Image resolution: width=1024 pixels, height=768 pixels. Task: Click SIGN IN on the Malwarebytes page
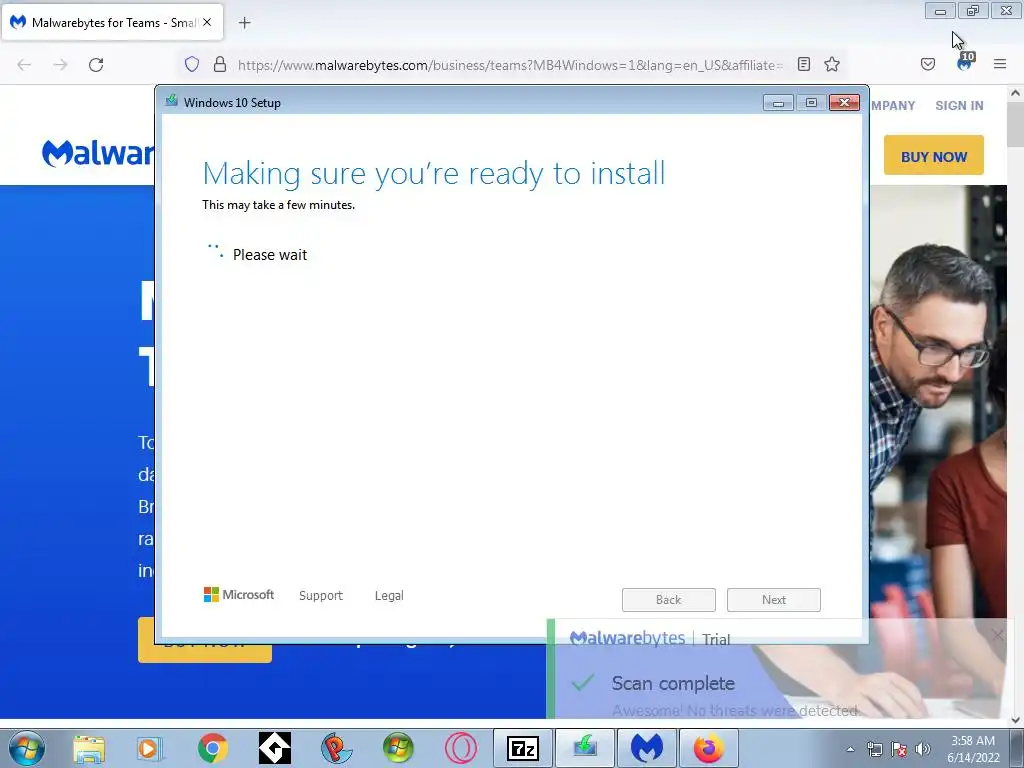(959, 105)
